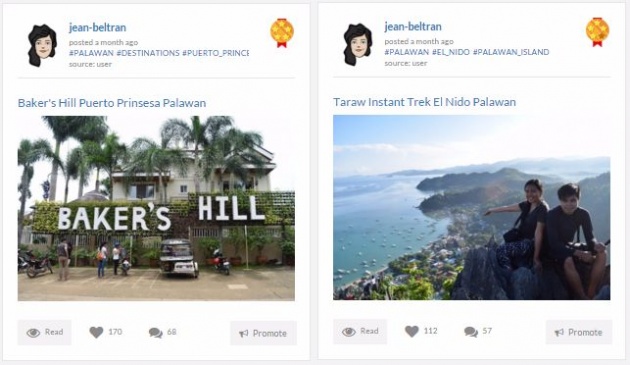Open Baker's Hill Puerto Prinsesa Palawan title
The width and height of the screenshot is (630, 365).
click(112, 103)
